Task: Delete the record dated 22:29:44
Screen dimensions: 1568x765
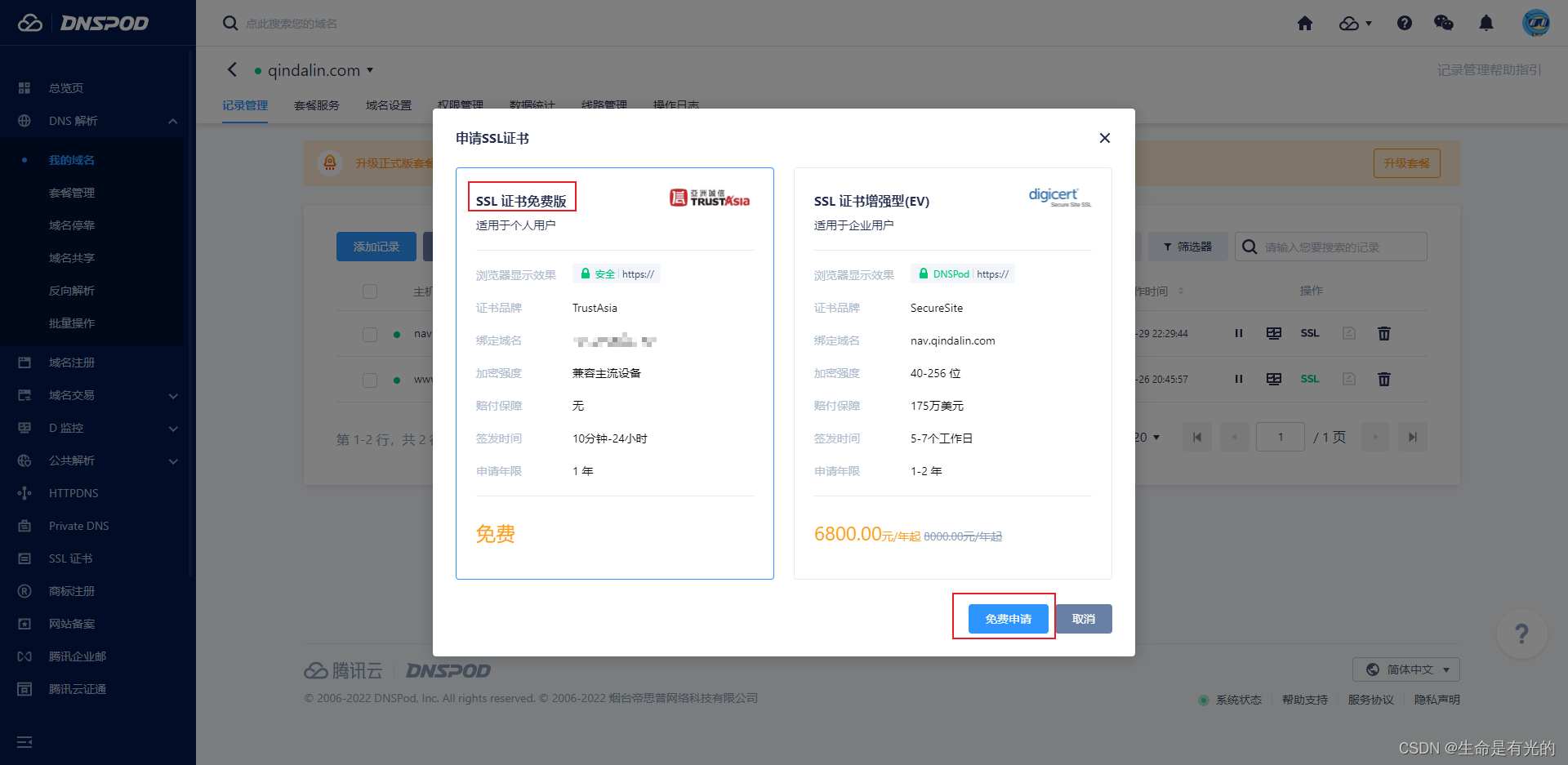Action: (x=1384, y=333)
